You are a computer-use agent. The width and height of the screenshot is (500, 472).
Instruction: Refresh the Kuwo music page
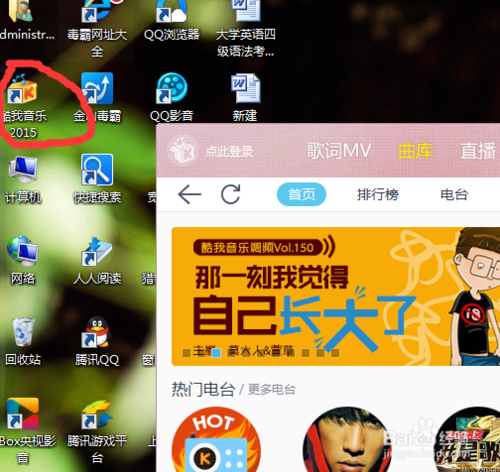231,194
